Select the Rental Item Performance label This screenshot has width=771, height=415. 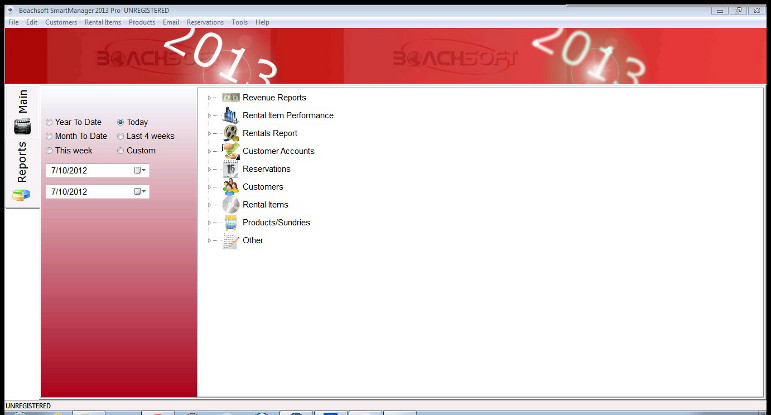(288, 115)
